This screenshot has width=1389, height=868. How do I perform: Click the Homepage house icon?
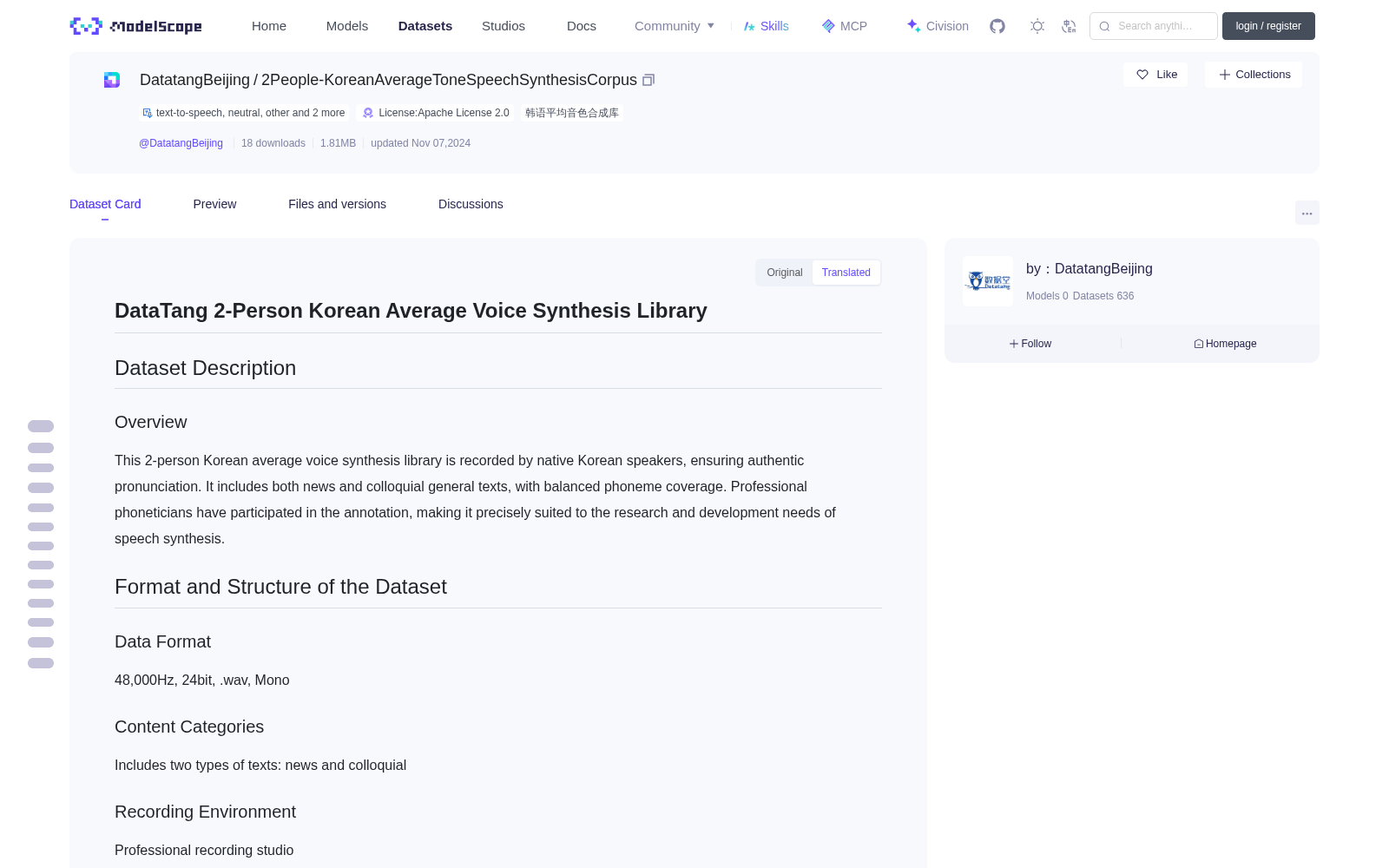pos(1199,344)
